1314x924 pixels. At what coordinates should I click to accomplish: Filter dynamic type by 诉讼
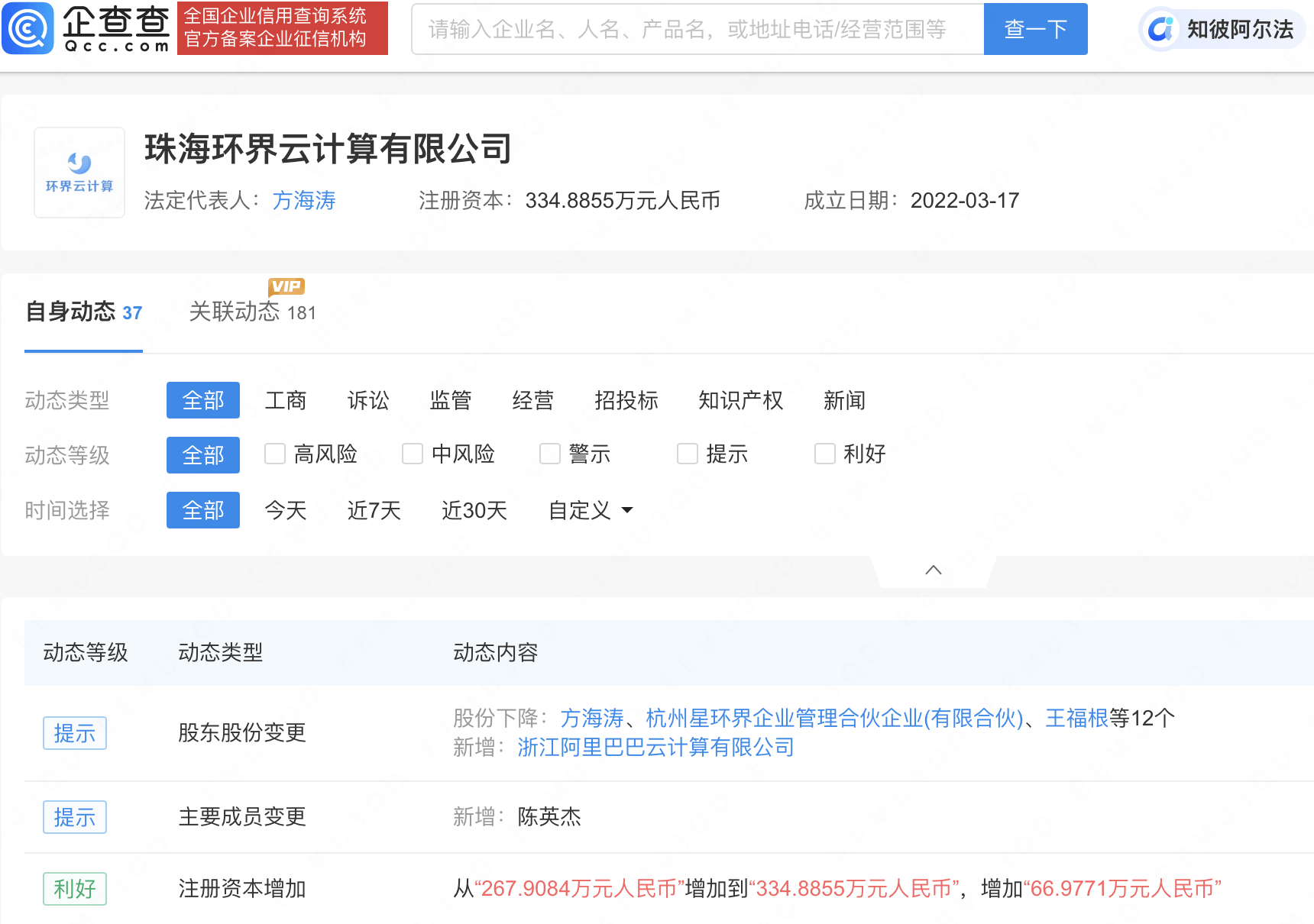(368, 400)
